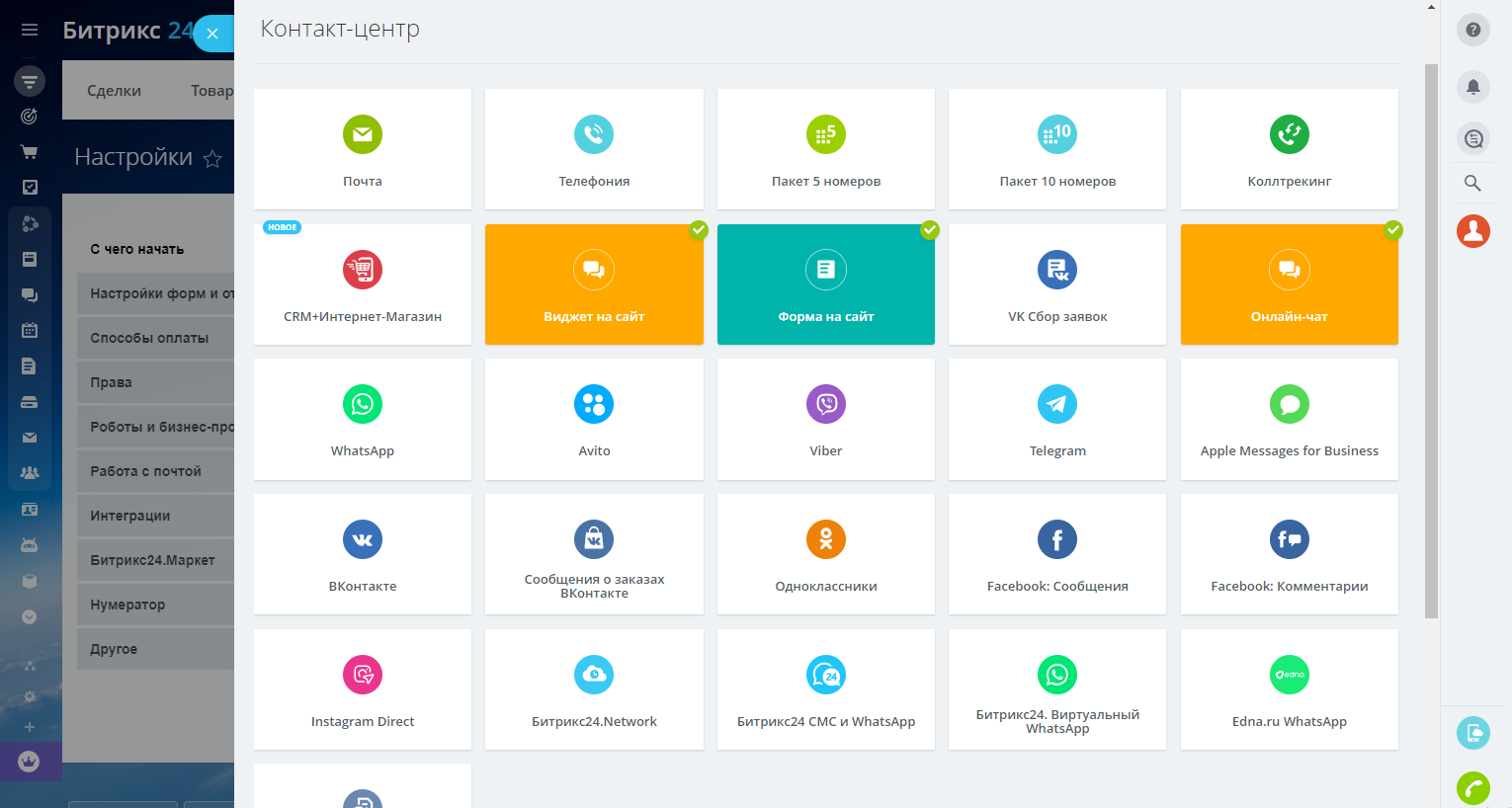Open the Почта mail channel tile
1512x808 pixels.
coord(363,149)
